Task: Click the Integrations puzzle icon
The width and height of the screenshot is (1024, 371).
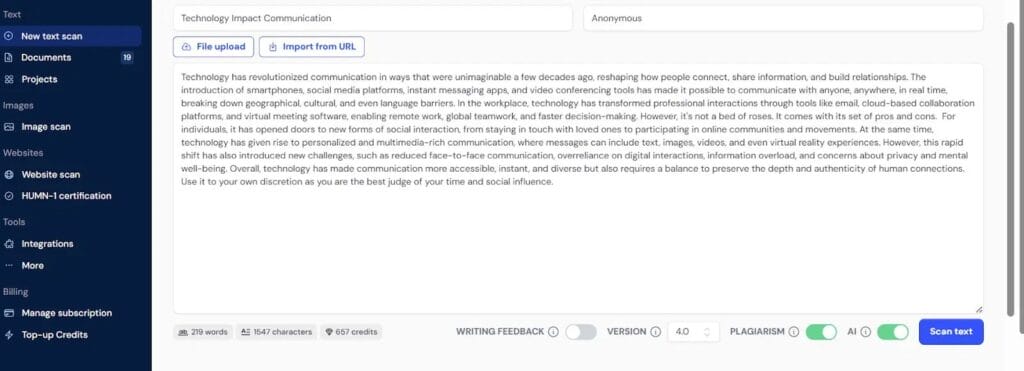Action: click(x=8, y=244)
